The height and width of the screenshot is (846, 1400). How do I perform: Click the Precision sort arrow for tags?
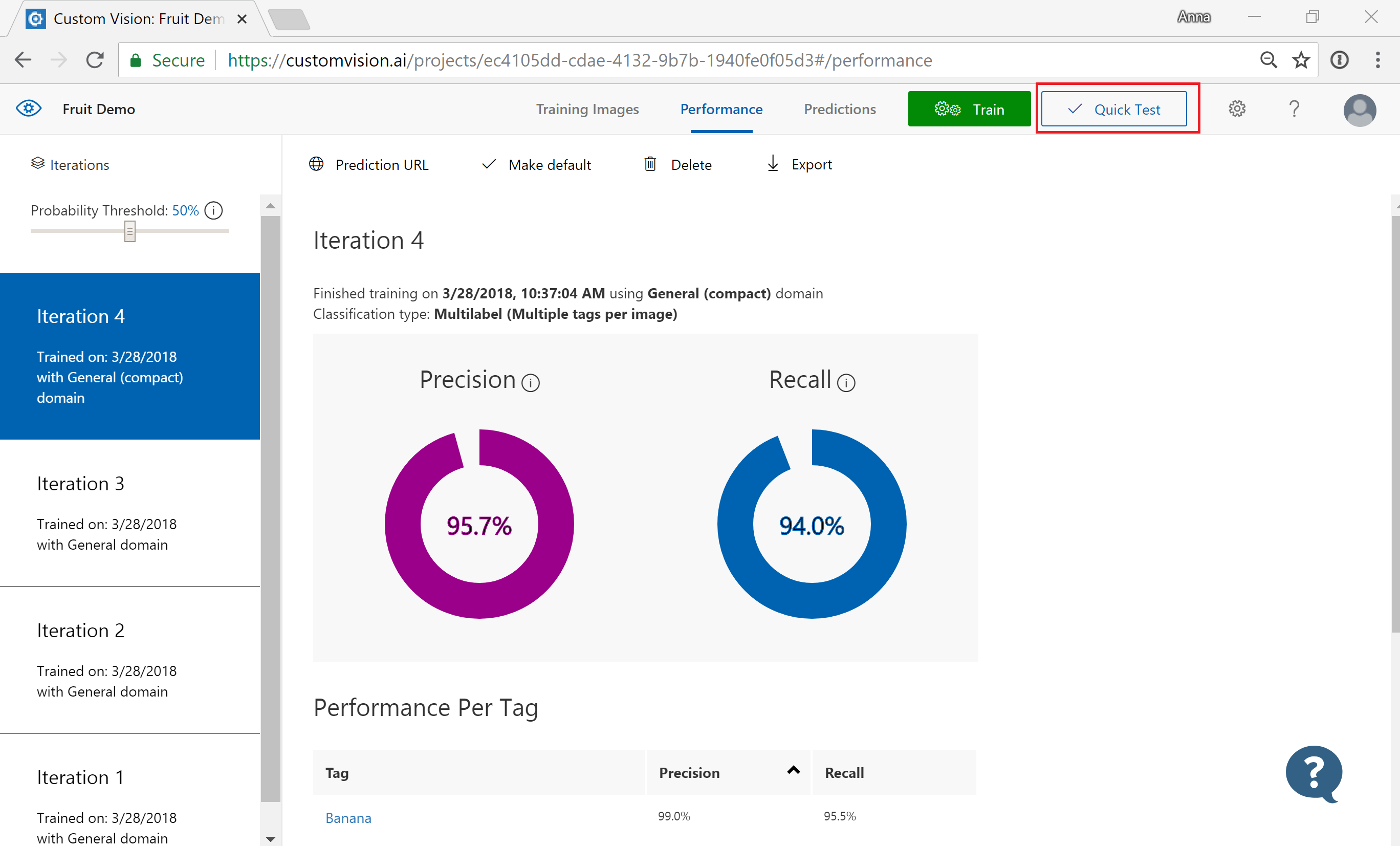click(x=792, y=770)
